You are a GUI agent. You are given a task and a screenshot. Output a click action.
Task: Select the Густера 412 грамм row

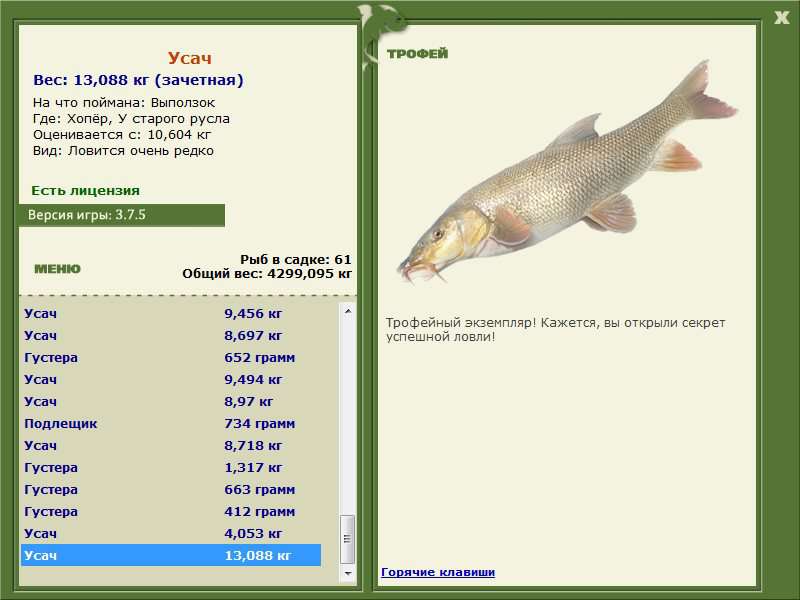pos(170,511)
